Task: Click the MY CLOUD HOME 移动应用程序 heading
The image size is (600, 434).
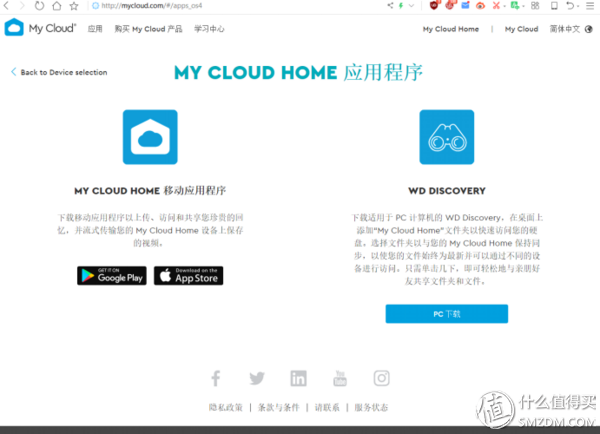Action: click(x=150, y=191)
